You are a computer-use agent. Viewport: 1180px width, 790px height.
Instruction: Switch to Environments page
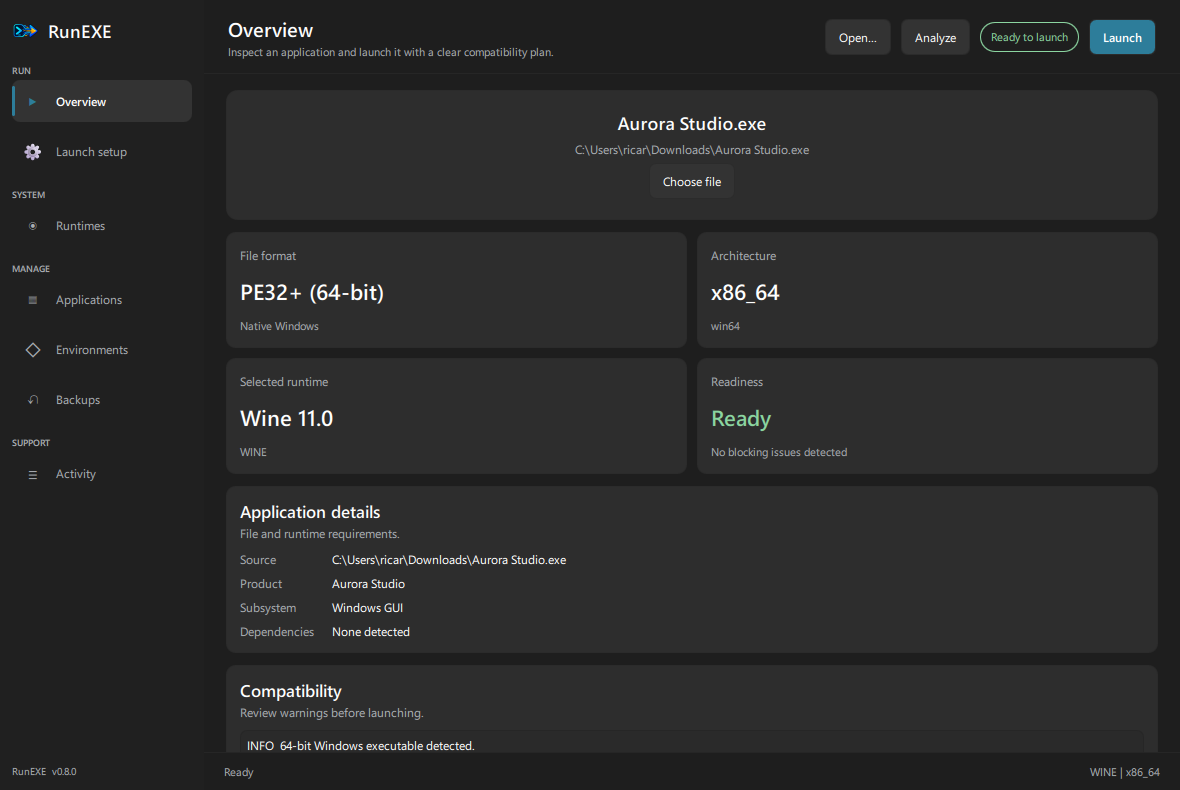tap(102, 350)
